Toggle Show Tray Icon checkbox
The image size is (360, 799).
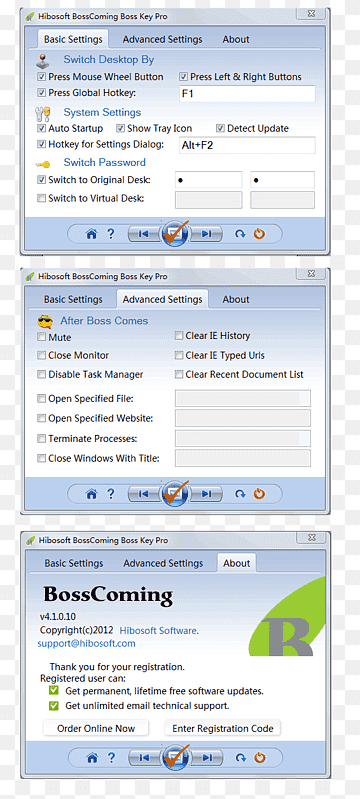(x=120, y=128)
